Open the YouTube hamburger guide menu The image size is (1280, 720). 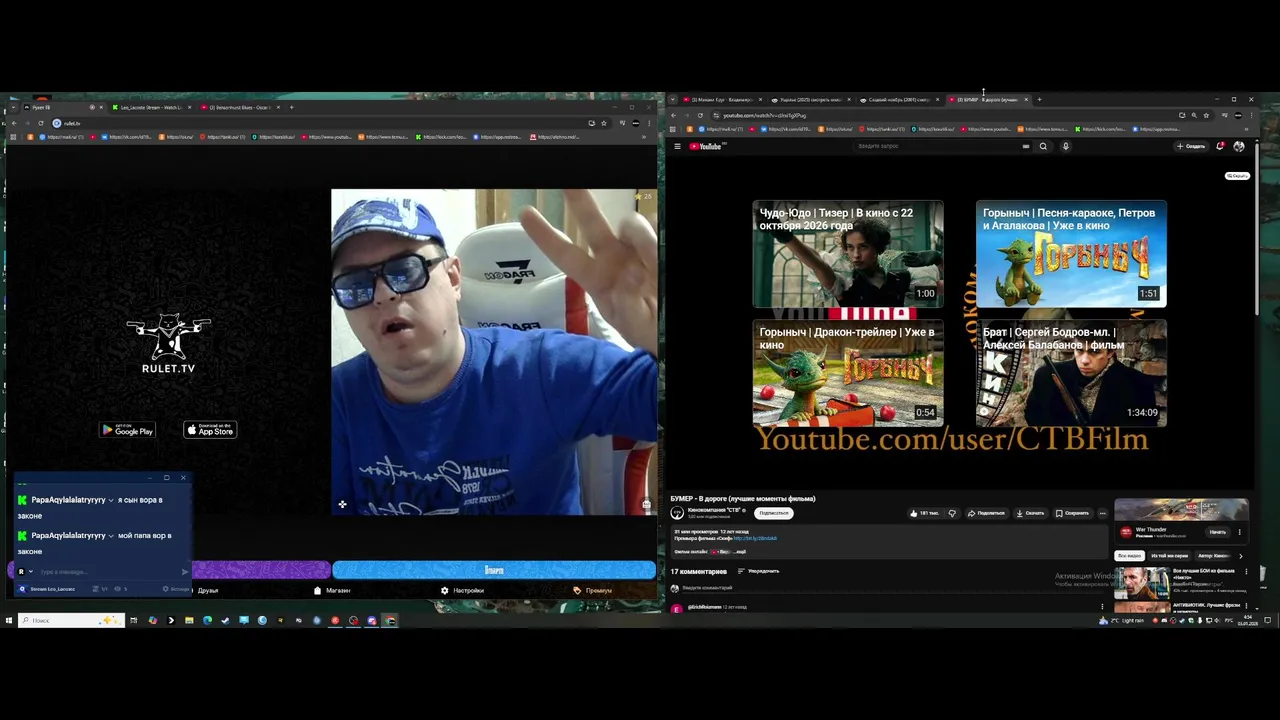(677, 146)
